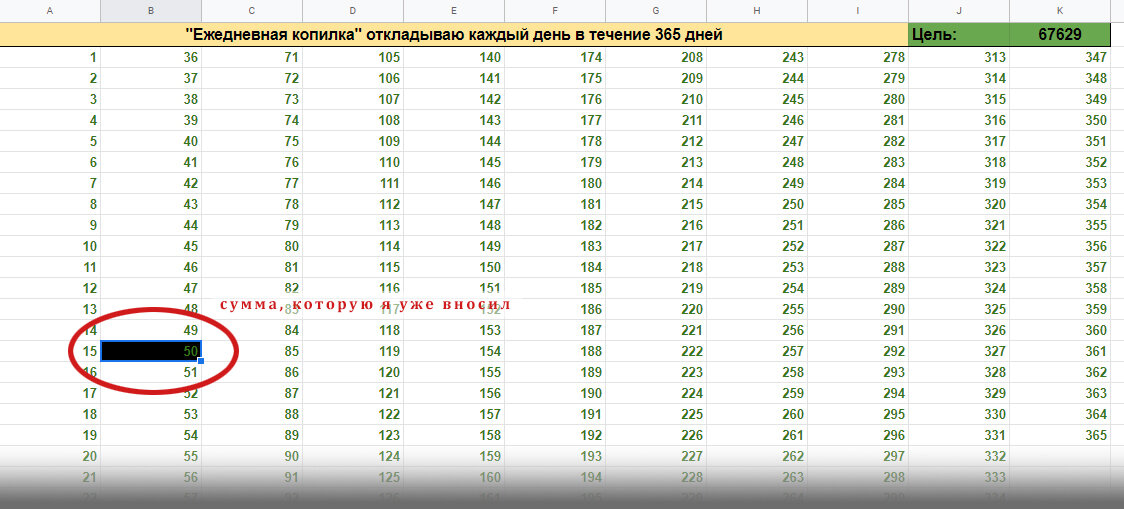
Task: Pick the cell showing 45
Action: (151, 247)
